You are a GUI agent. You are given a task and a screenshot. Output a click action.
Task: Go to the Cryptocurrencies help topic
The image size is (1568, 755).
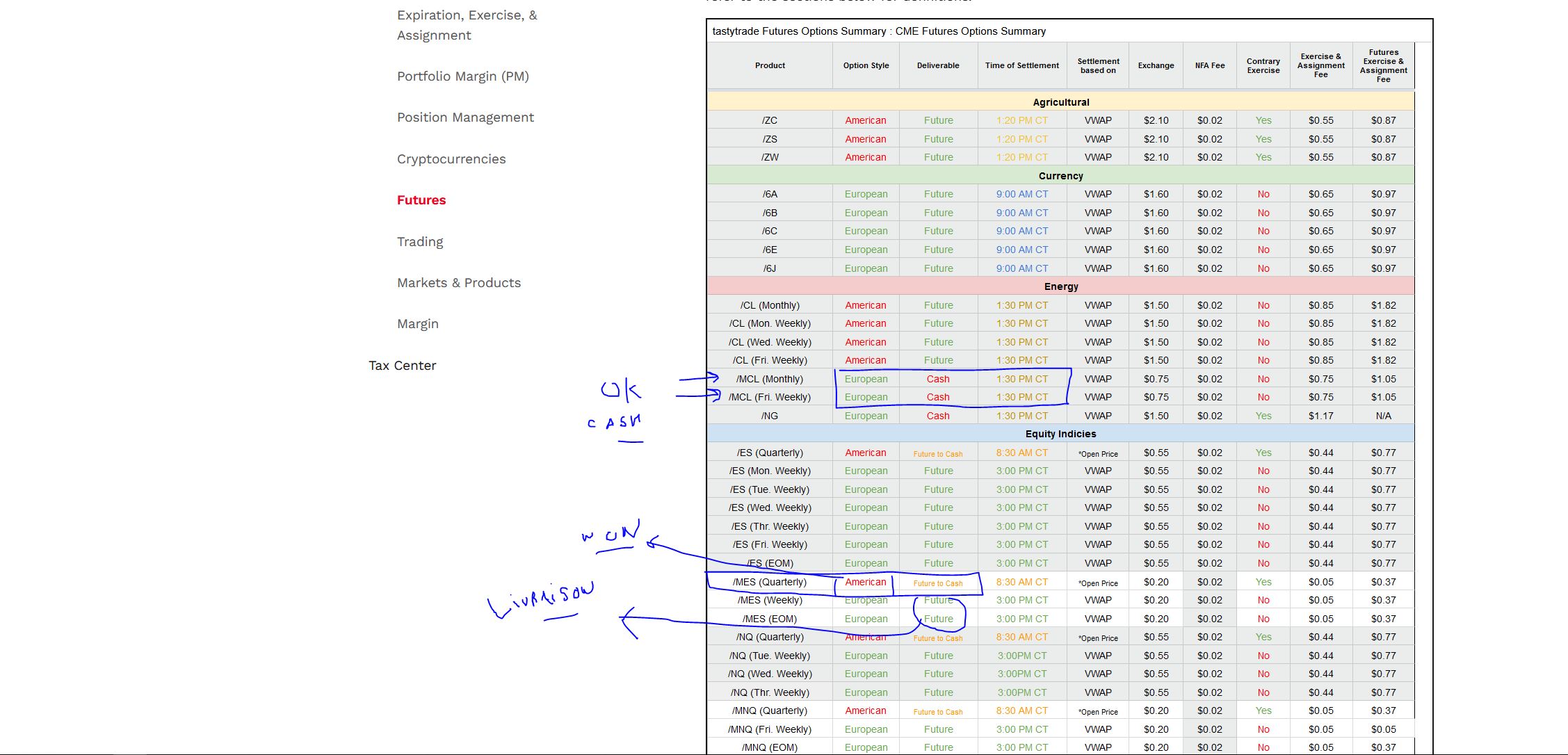click(x=451, y=159)
